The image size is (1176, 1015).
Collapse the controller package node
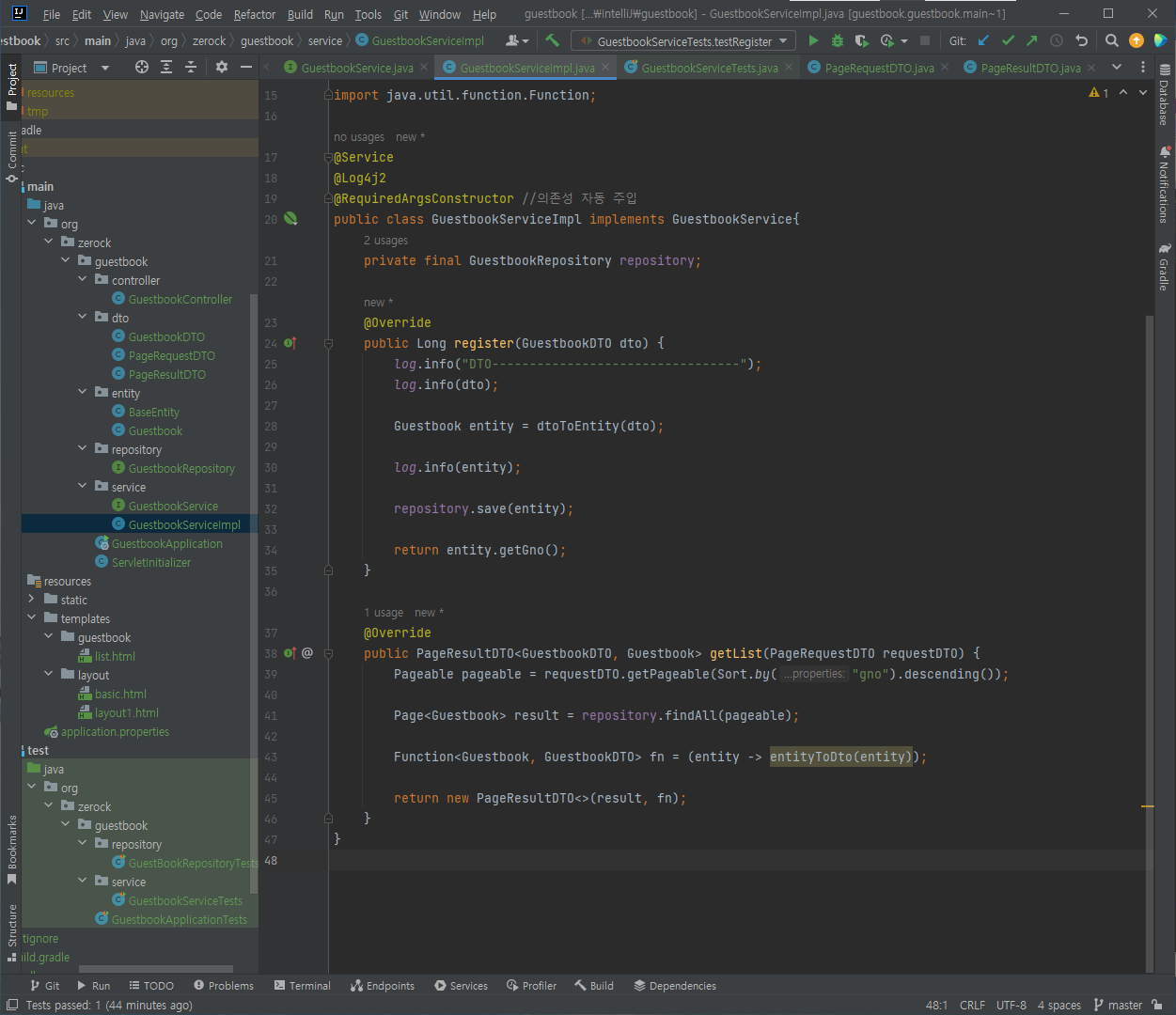(x=83, y=279)
